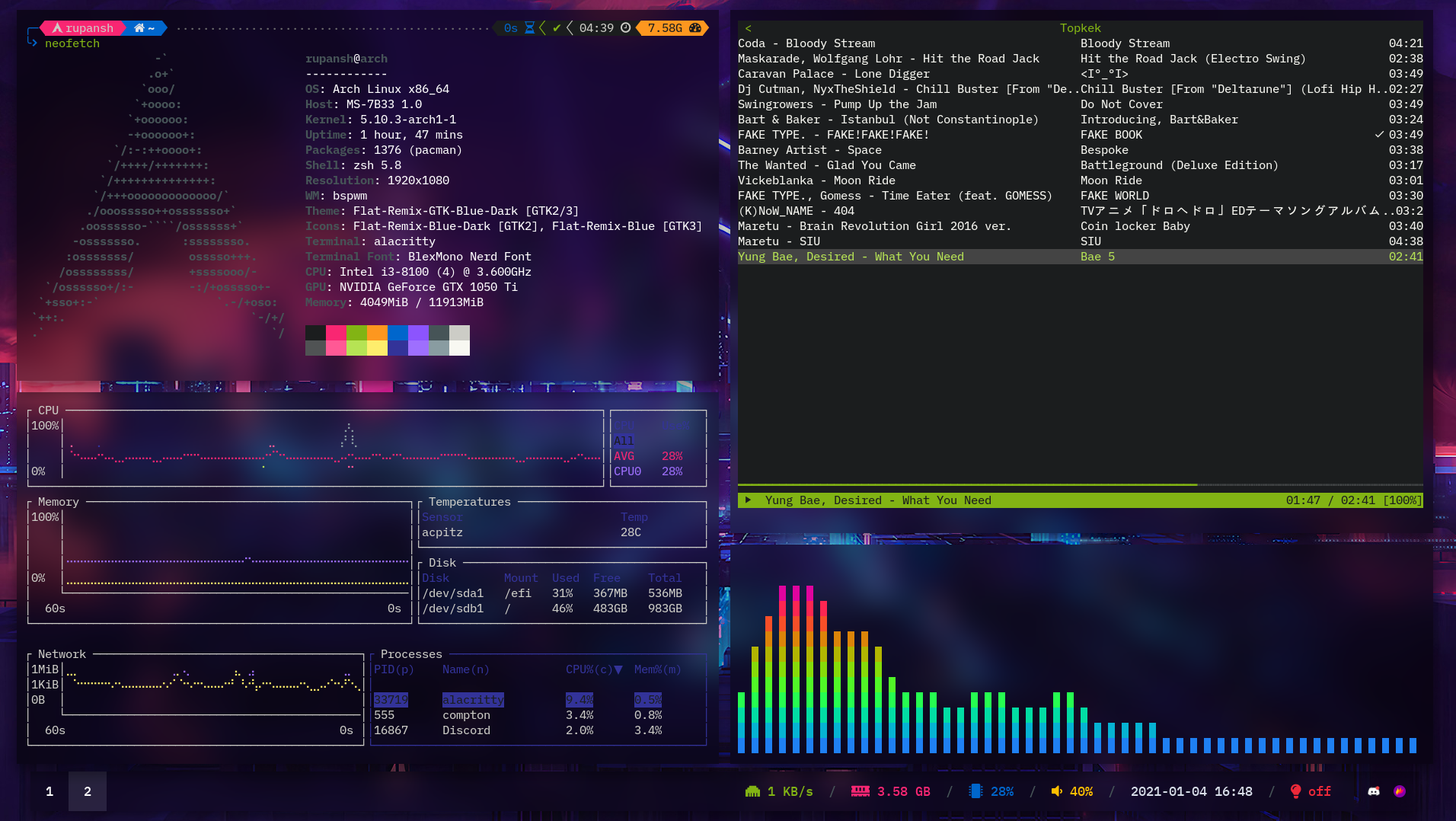Click the network ethernet icon in the status bar
This screenshot has width=1456, height=821.
[x=752, y=791]
